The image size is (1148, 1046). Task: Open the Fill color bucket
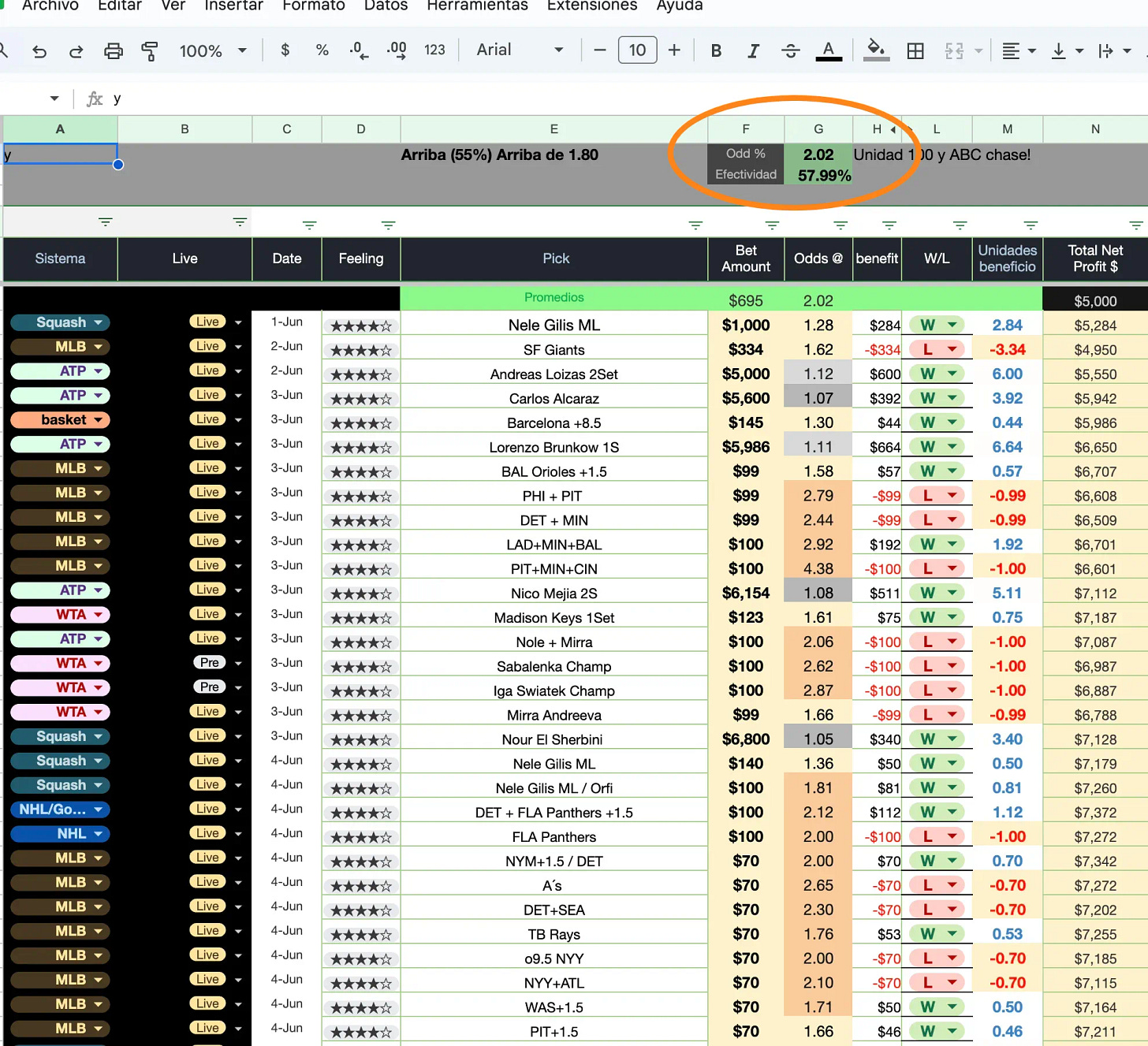pyautogui.click(x=876, y=50)
